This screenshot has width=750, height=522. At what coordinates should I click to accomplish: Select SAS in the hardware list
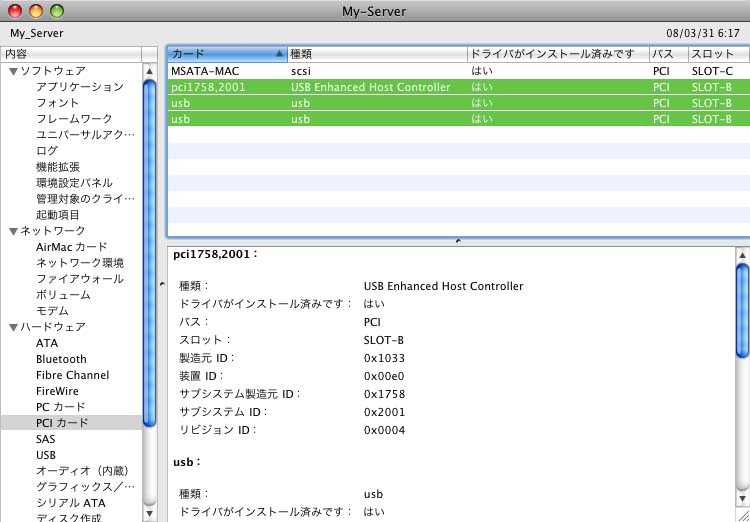[45, 439]
